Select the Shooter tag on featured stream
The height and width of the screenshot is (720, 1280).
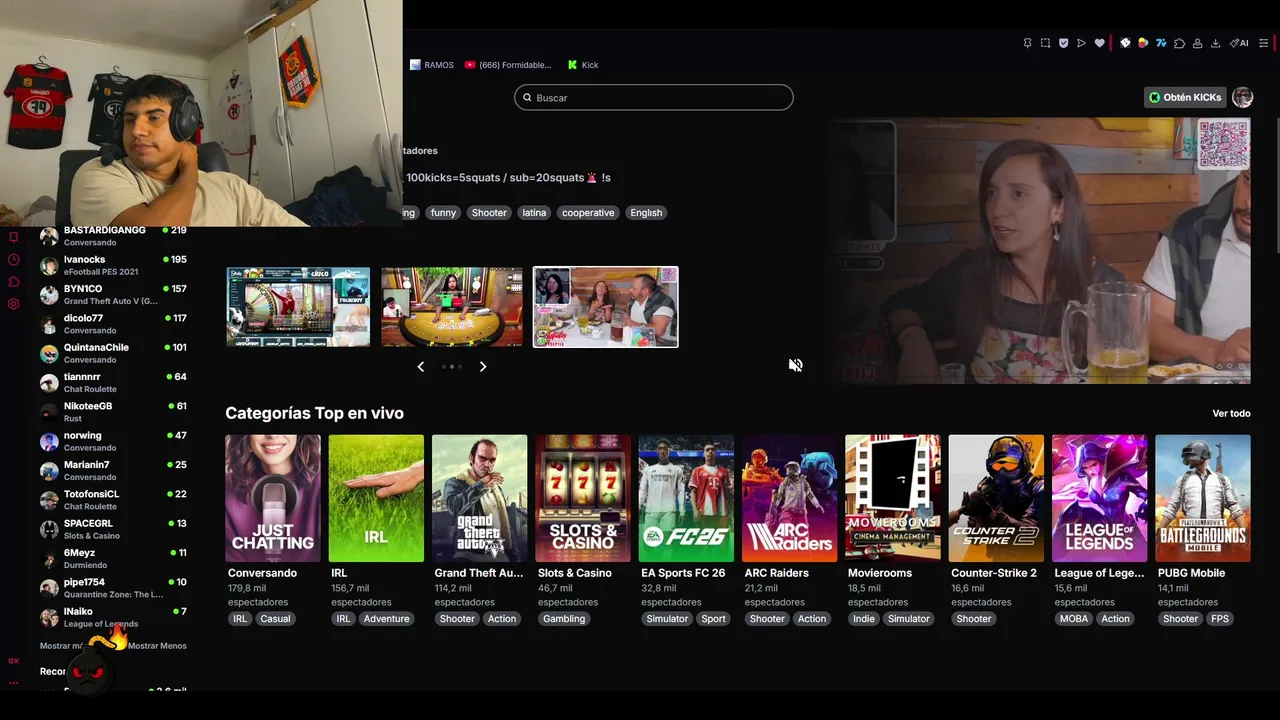[489, 213]
